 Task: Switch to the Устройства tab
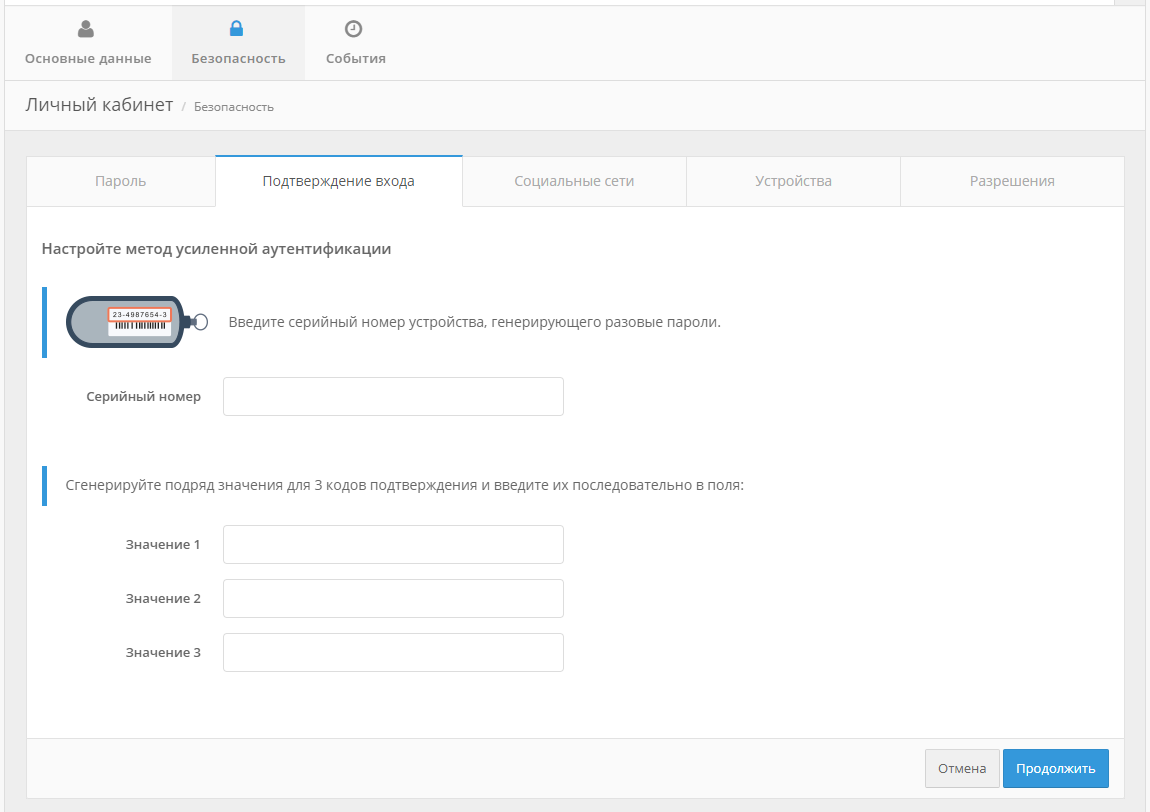pyautogui.click(x=793, y=181)
